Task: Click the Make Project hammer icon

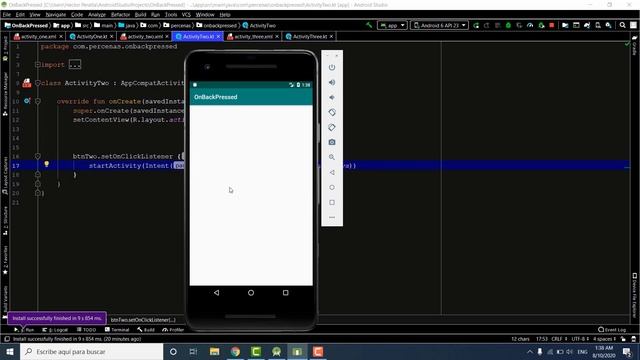Action: pos(369,25)
